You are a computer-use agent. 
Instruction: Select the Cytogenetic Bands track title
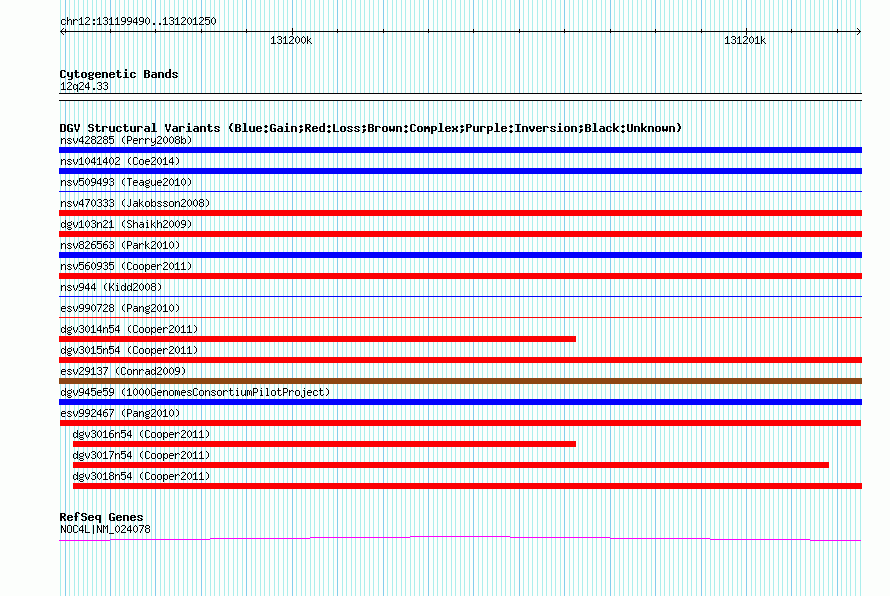119,74
